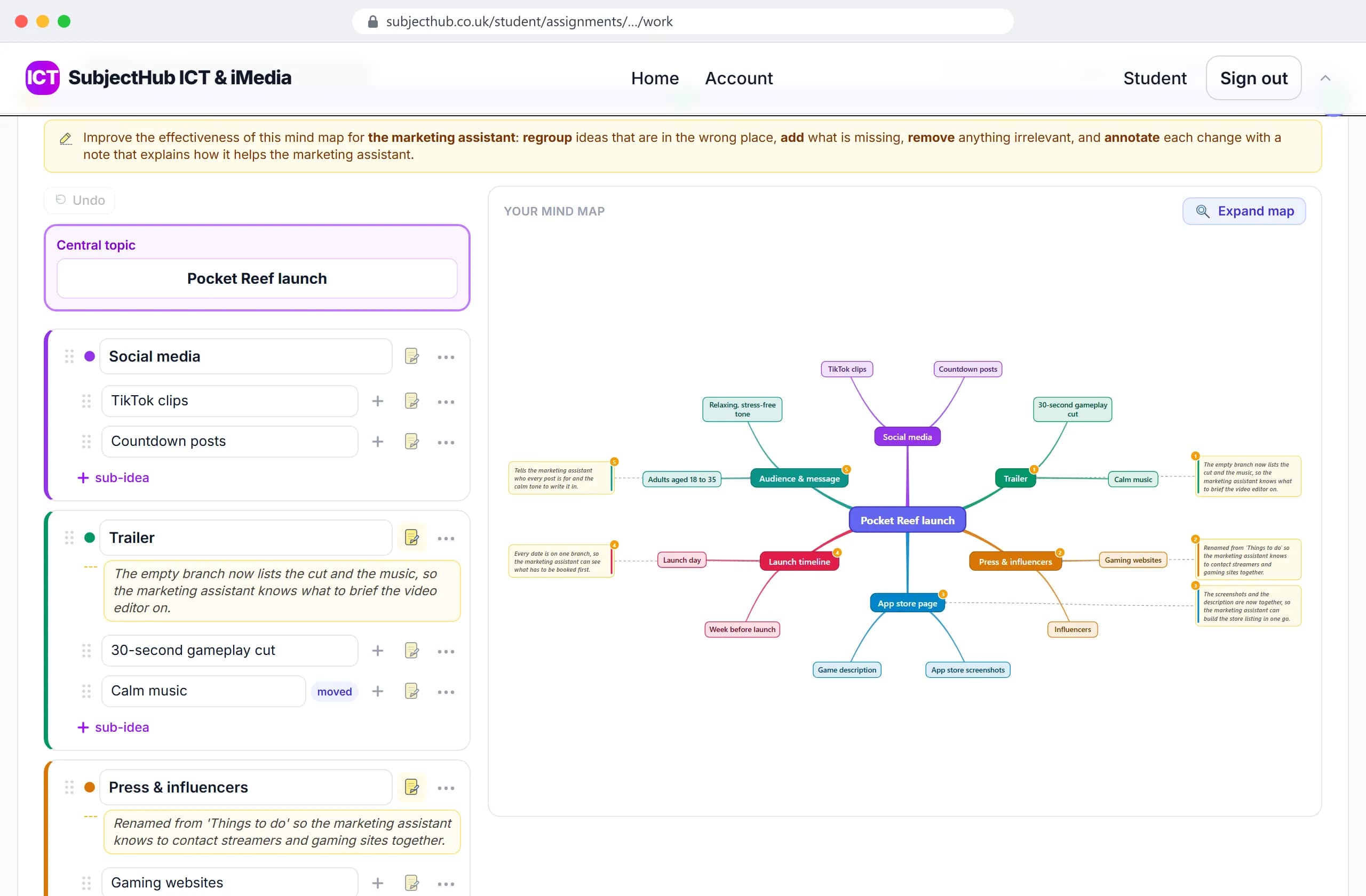Sign out of SubjectHub
The image size is (1366, 896).
pyautogui.click(x=1253, y=78)
